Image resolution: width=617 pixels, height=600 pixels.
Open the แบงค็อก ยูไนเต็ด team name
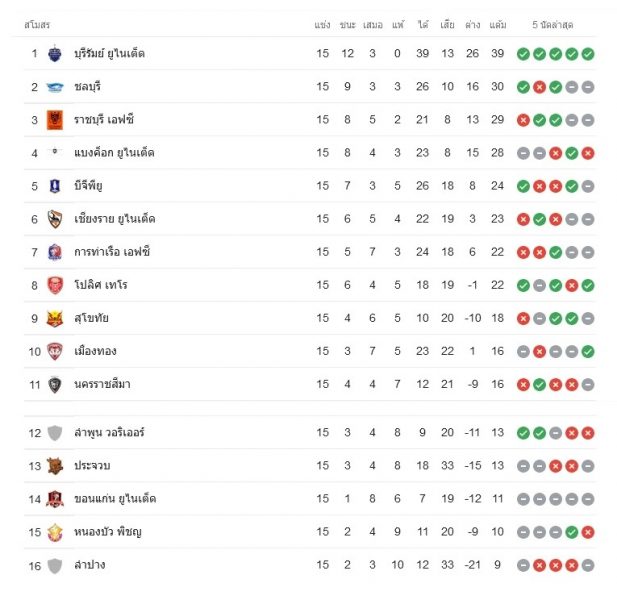114,153
